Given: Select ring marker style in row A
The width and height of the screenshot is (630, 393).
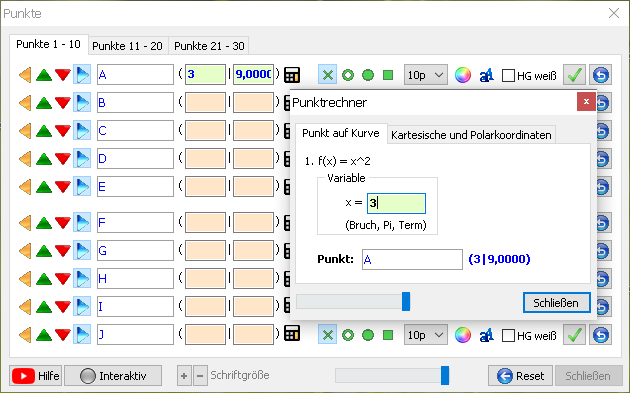Looking at the screenshot, I should click(x=348, y=75).
